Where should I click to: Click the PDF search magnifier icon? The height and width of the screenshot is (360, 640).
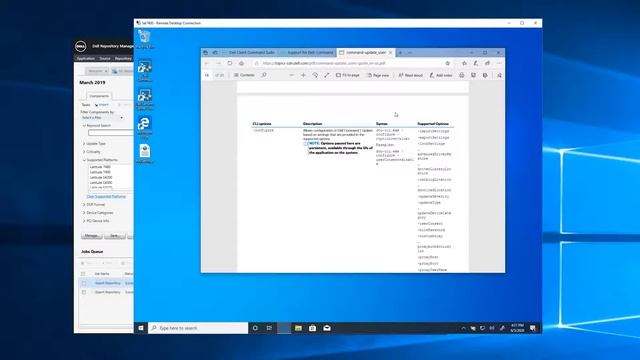click(264, 75)
